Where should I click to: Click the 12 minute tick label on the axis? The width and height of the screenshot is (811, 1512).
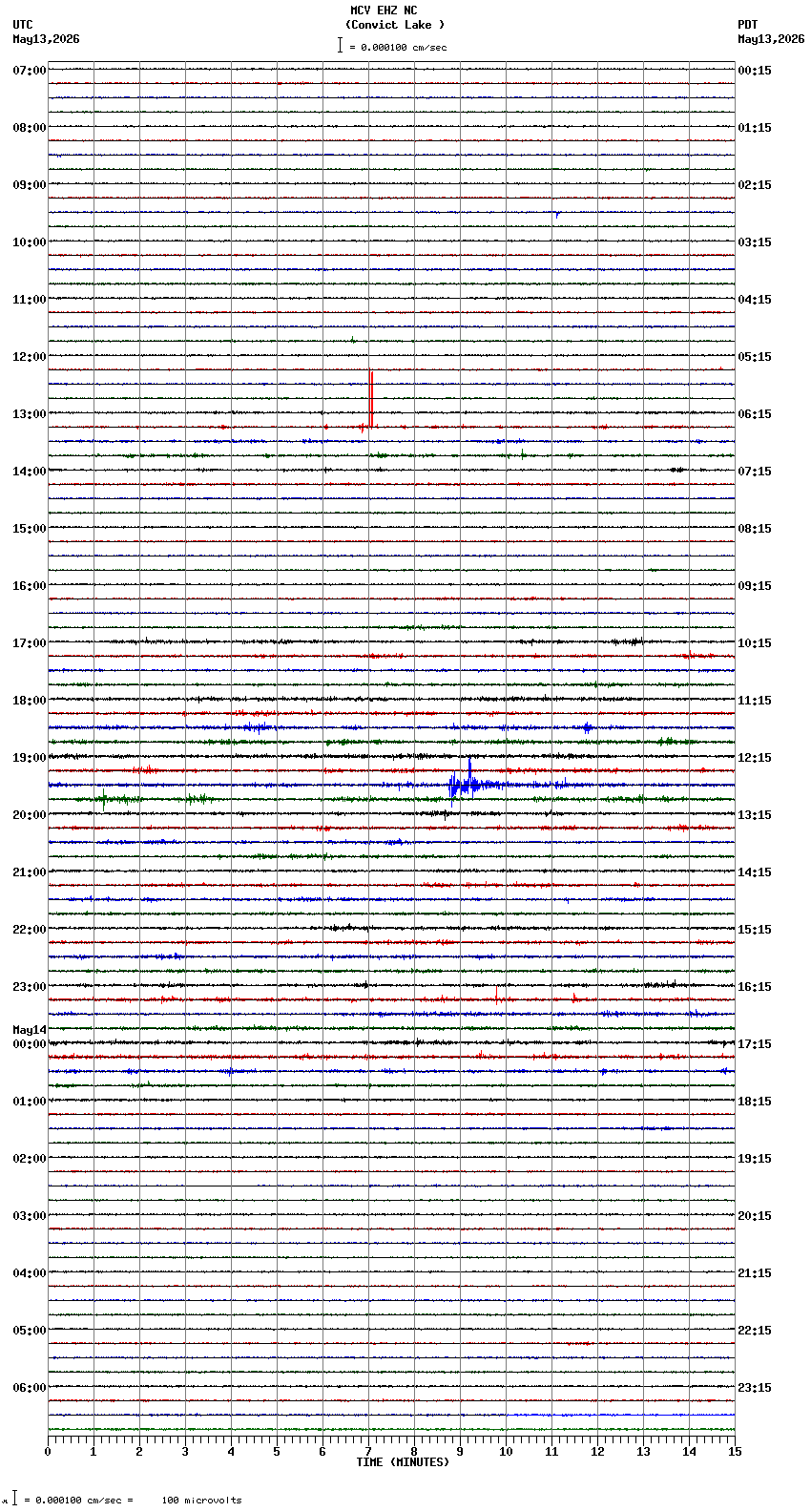[597, 1452]
